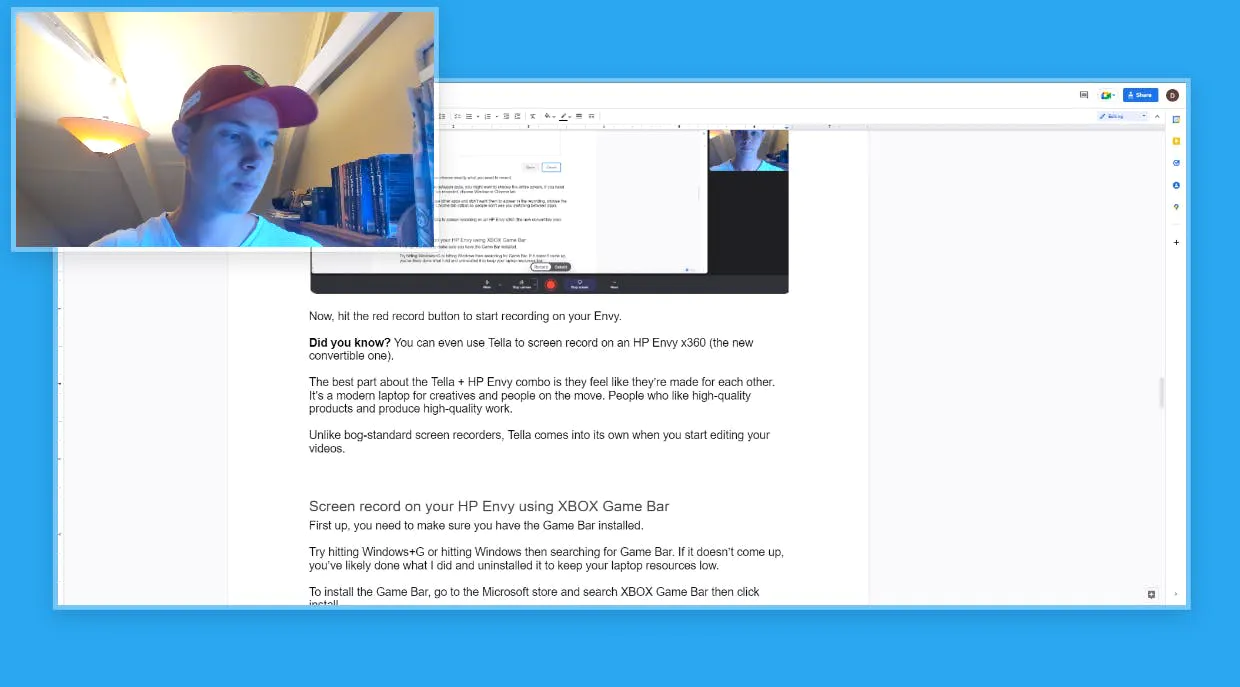The image size is (1240, 687).
Task: Open Contacts side panel icon
Action: coord(1176,185)
